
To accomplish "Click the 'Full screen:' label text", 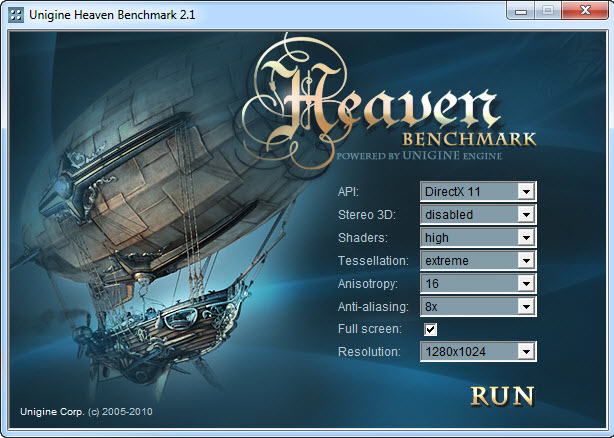I will point(370,329).
